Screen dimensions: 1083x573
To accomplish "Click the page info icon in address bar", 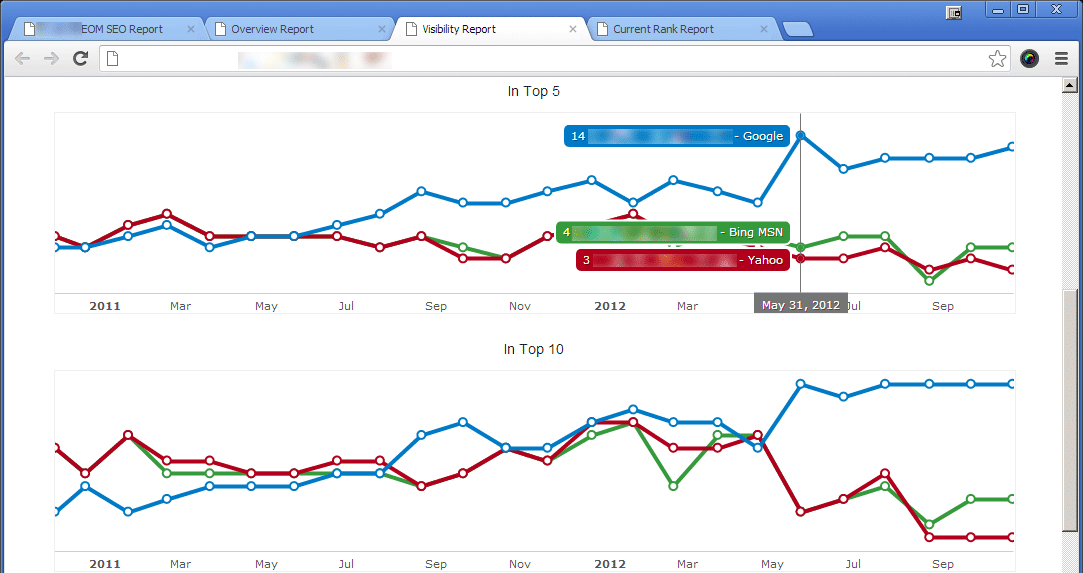I will click(x=113, y=59).
